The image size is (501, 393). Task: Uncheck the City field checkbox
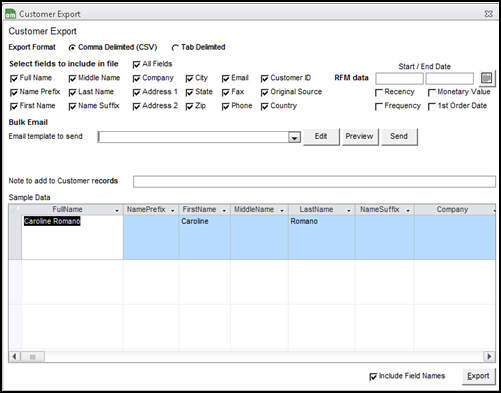coord(189,79)
